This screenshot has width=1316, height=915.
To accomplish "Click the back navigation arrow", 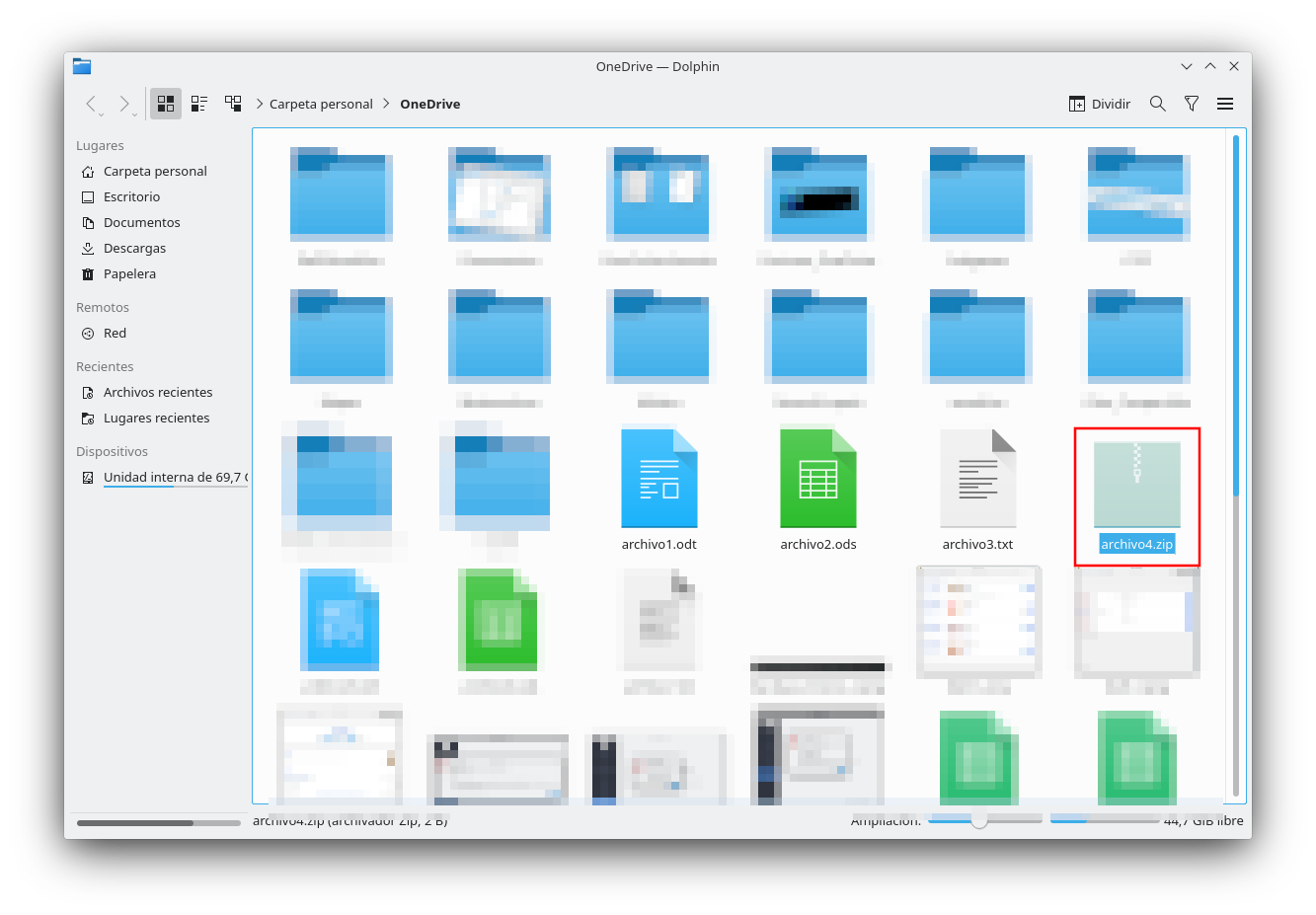I will tap(91, 104).
